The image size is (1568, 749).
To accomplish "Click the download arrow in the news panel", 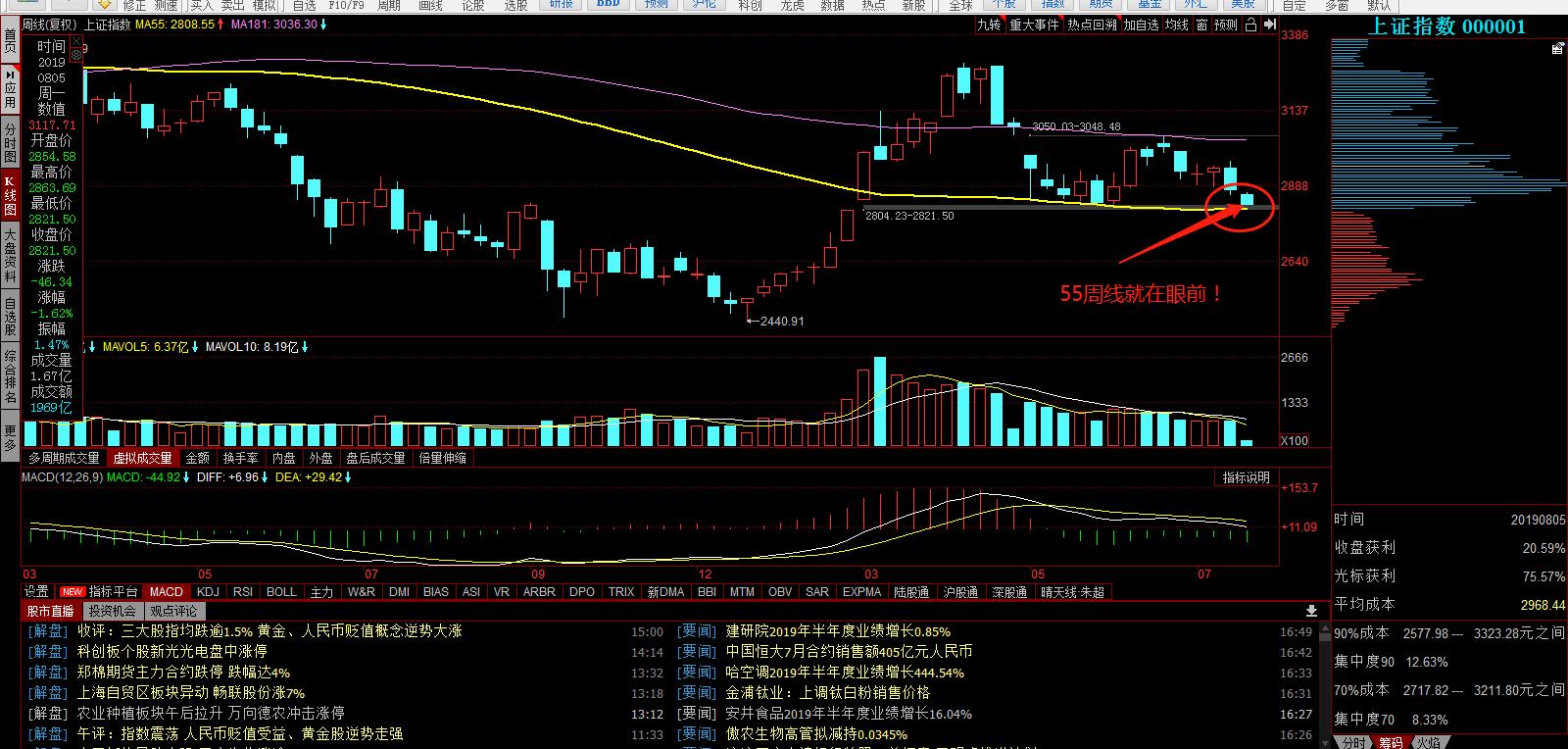I will [1312, 612].
